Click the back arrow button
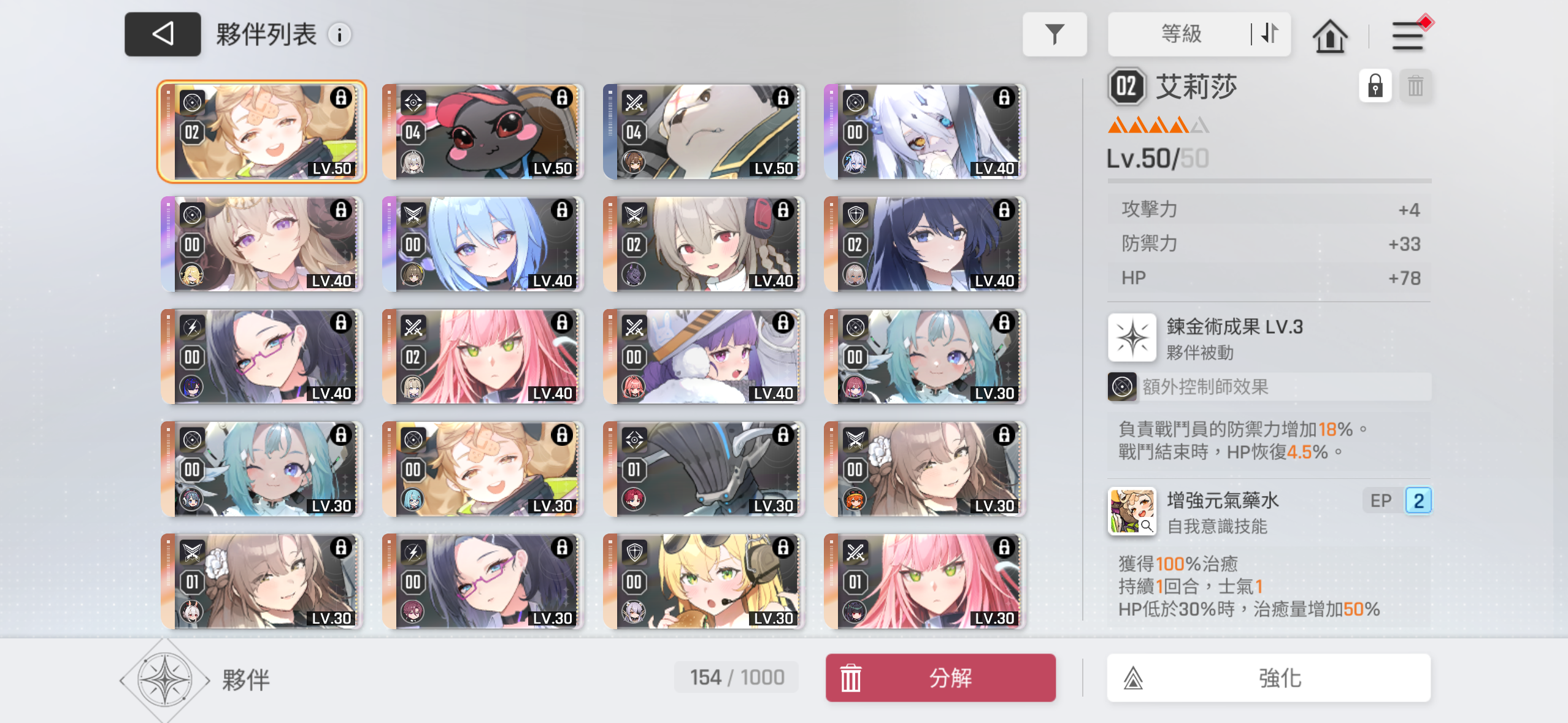Screen dimensions: 1568x723 click(x=163, y=34)
